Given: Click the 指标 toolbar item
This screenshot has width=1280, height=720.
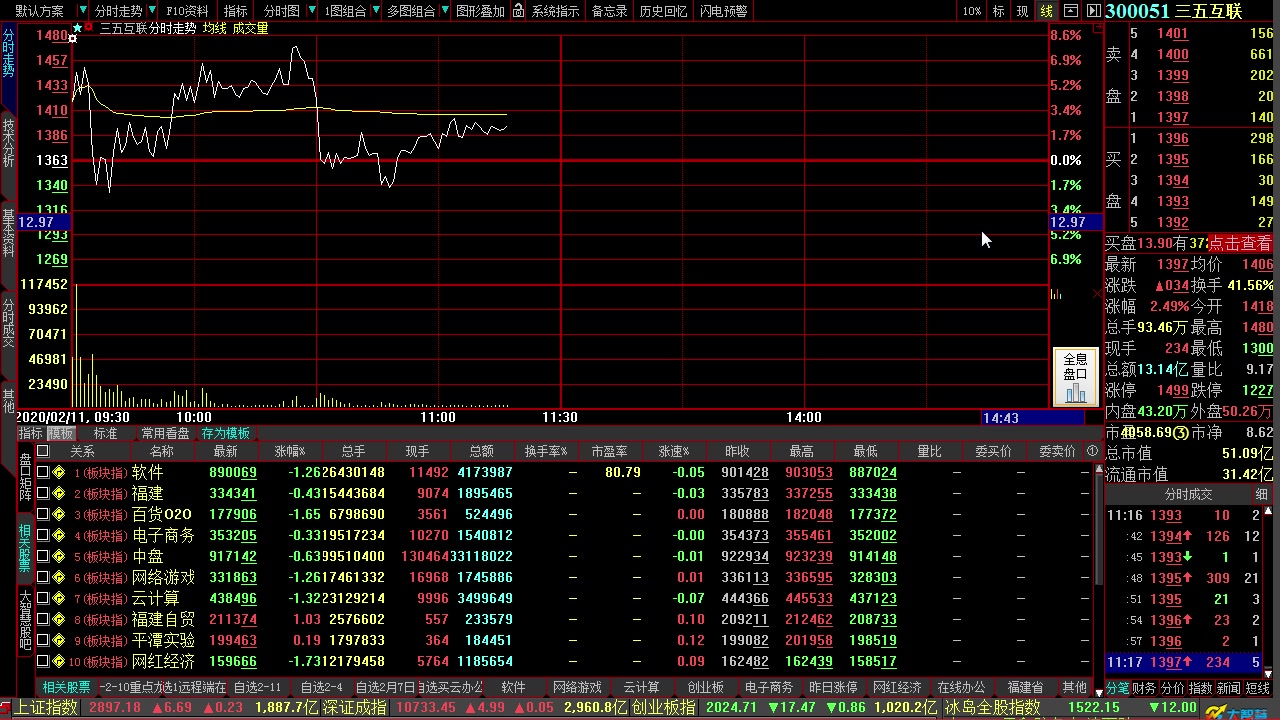Looking at the screenshot, I should click(236, 11).
